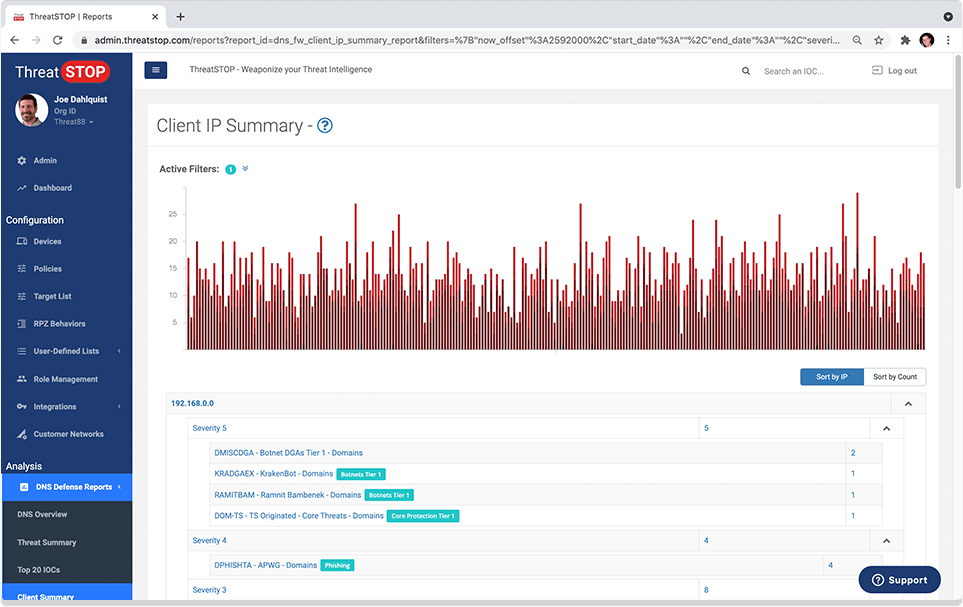963x607 pixels.
Task: Click the Core Protection Tier 1 tag badge
Action: click(x=423, y=516)
